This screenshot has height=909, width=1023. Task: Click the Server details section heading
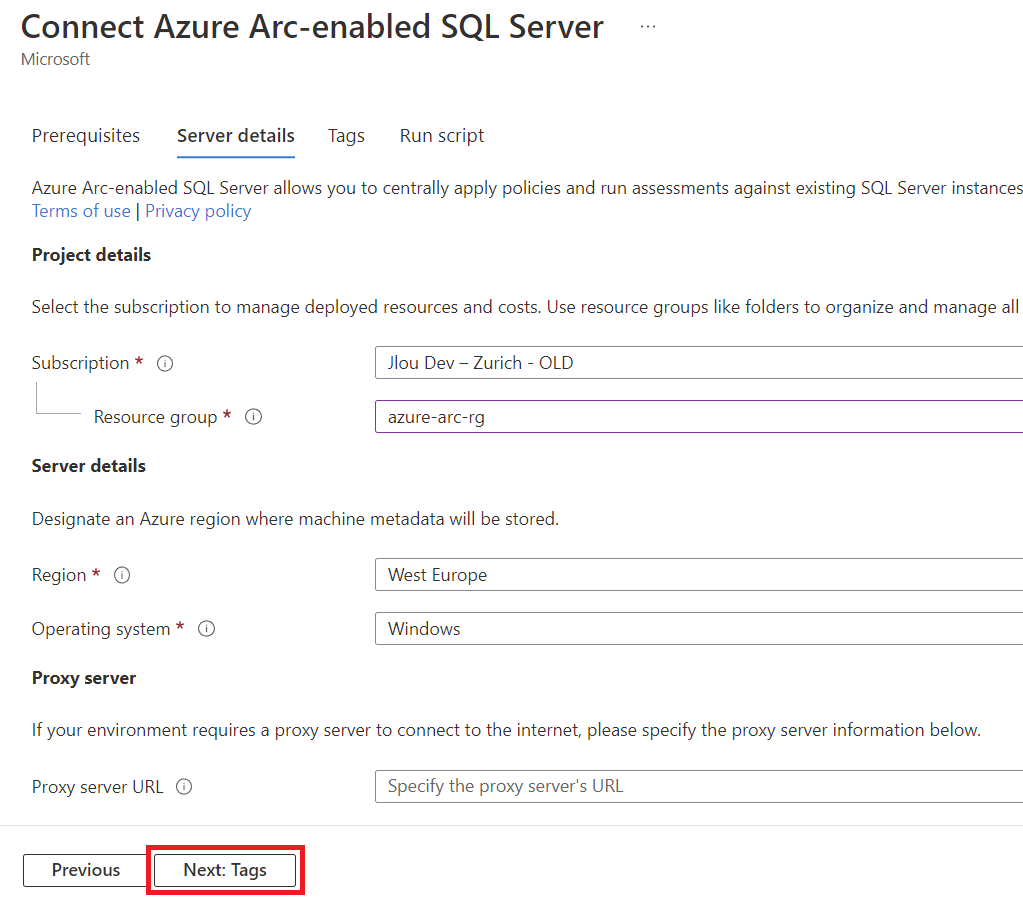pyautogui.click(x=89, y=466)
